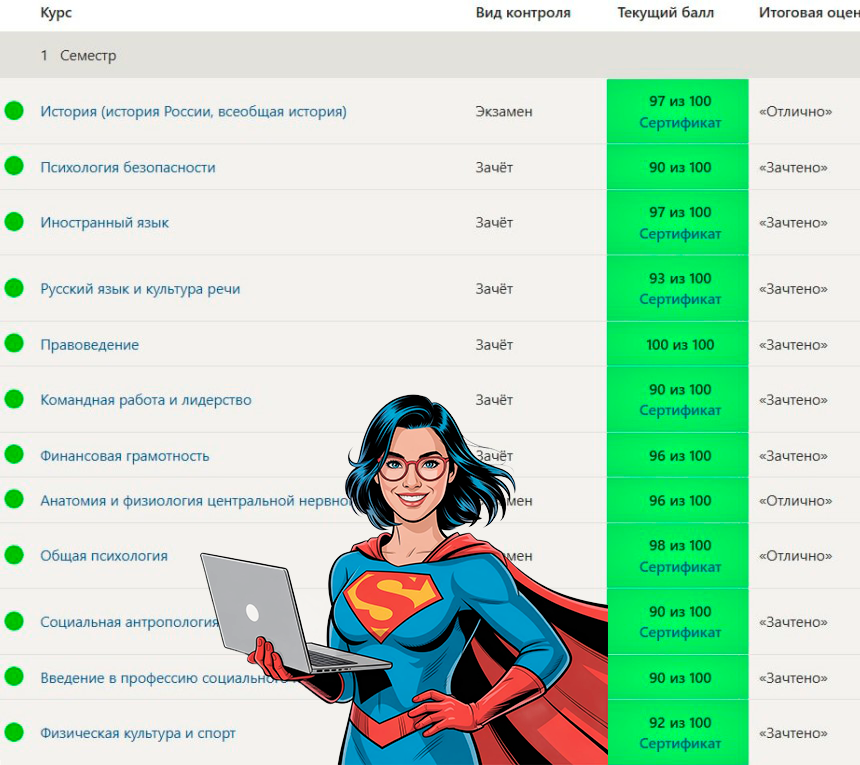860x765 pixels.
Task: Click 98 из 100 score for Общая психология
Action: [680, 546]
